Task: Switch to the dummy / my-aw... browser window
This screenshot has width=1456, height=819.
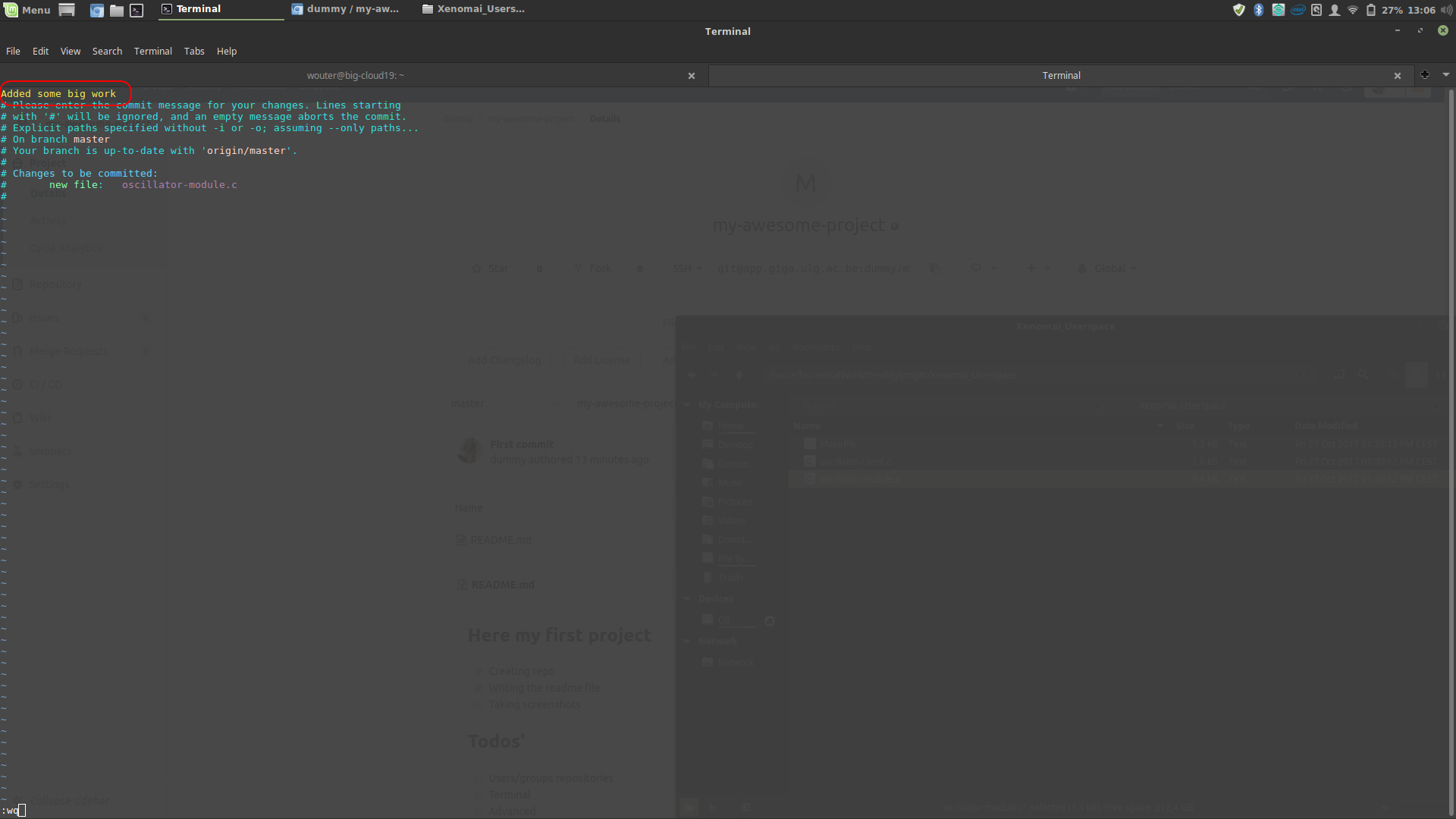Action: (x=347, y=9)
